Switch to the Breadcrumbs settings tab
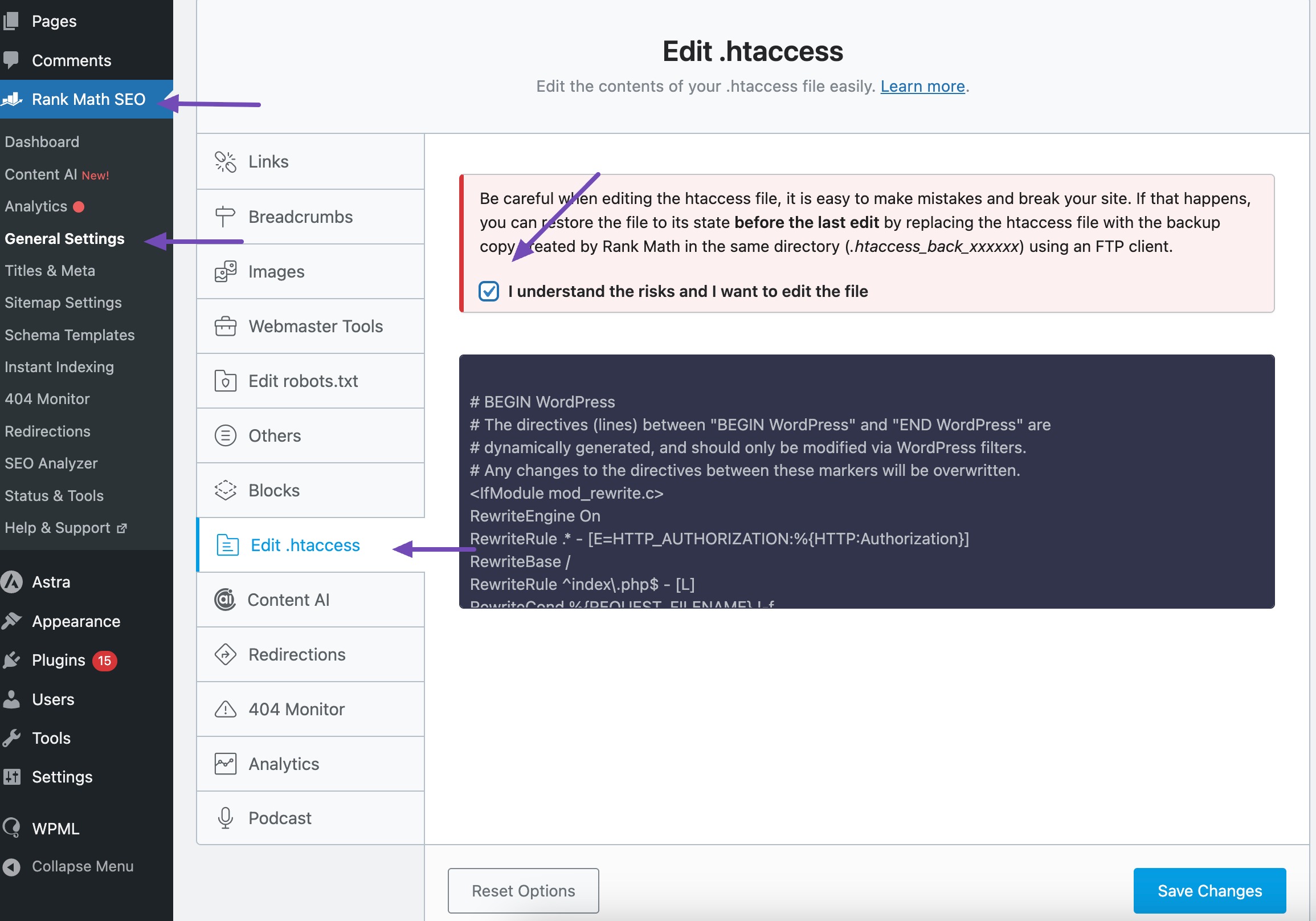1316x921 pixels. pyautogui.click(x=310, y=217)
